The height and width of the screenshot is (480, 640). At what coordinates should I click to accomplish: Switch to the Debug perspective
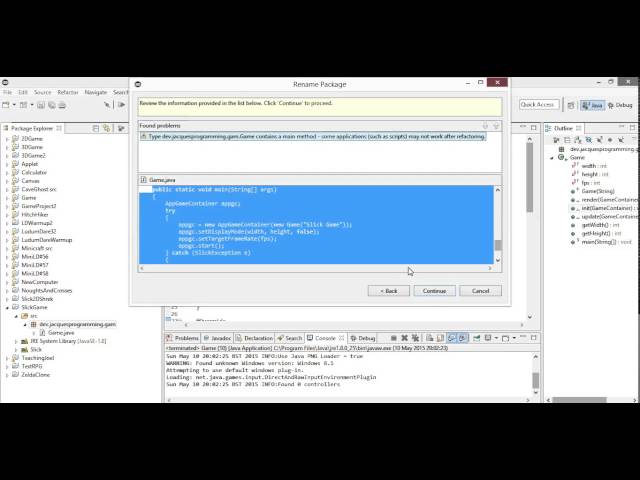tap(620, 105)
